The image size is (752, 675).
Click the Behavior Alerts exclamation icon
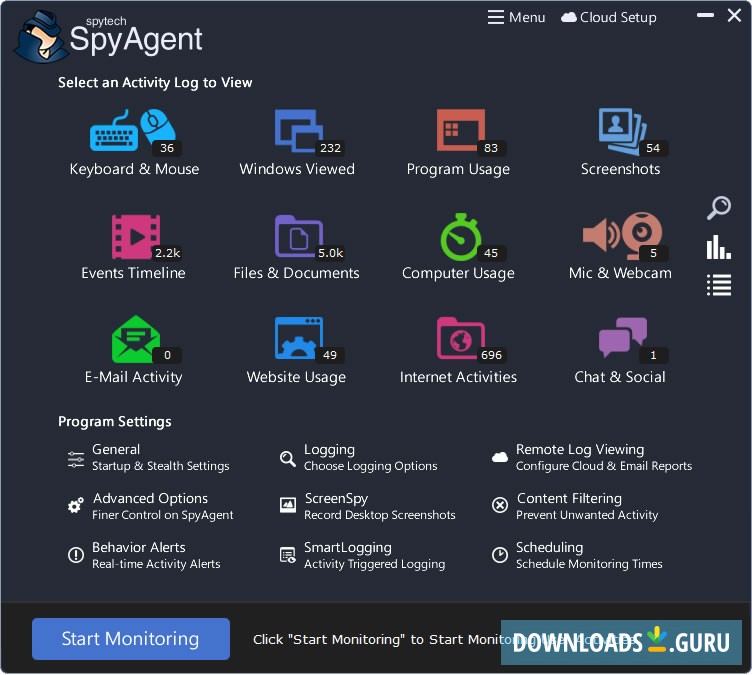[76, 555]
